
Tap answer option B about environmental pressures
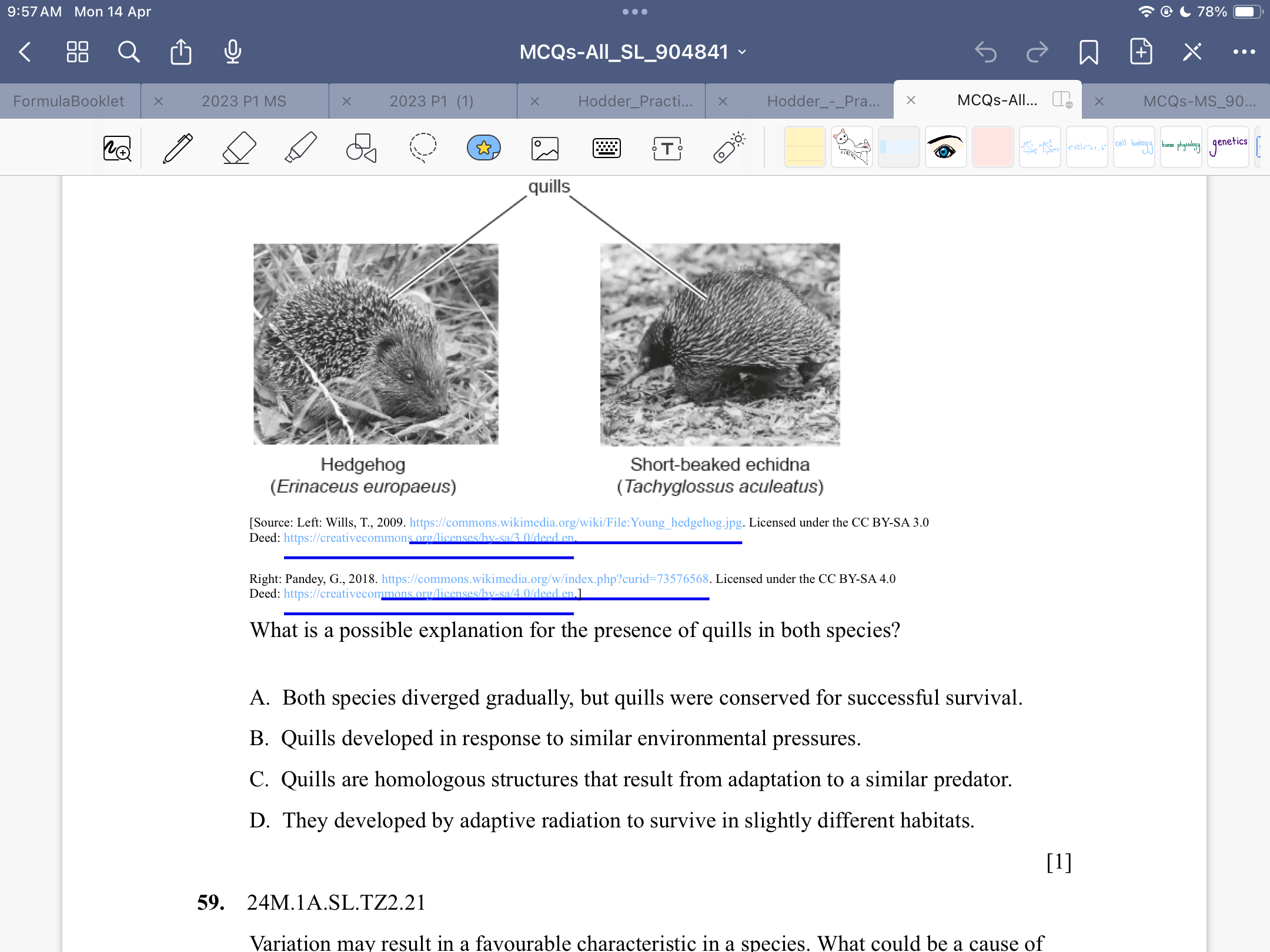(555, 738)
